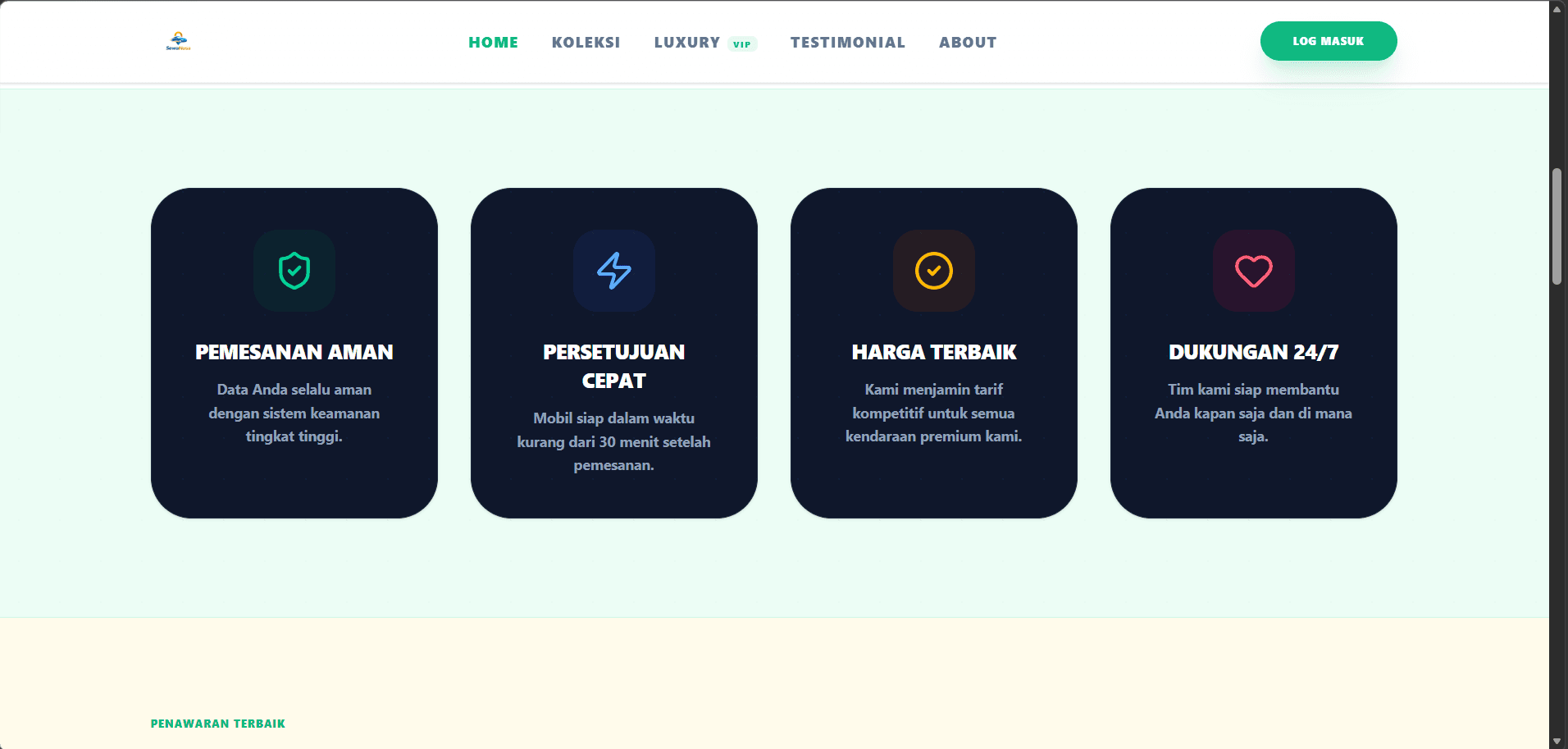Viewport: 1568px width, 749px height.
Task: Click the scrollbar down arrow
Action: point(1557,741)
